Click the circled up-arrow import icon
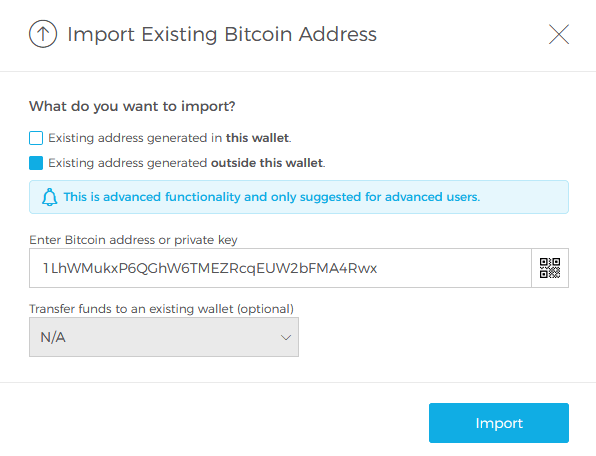The width and height of the screenshot is (596, 456). [43, 34]
